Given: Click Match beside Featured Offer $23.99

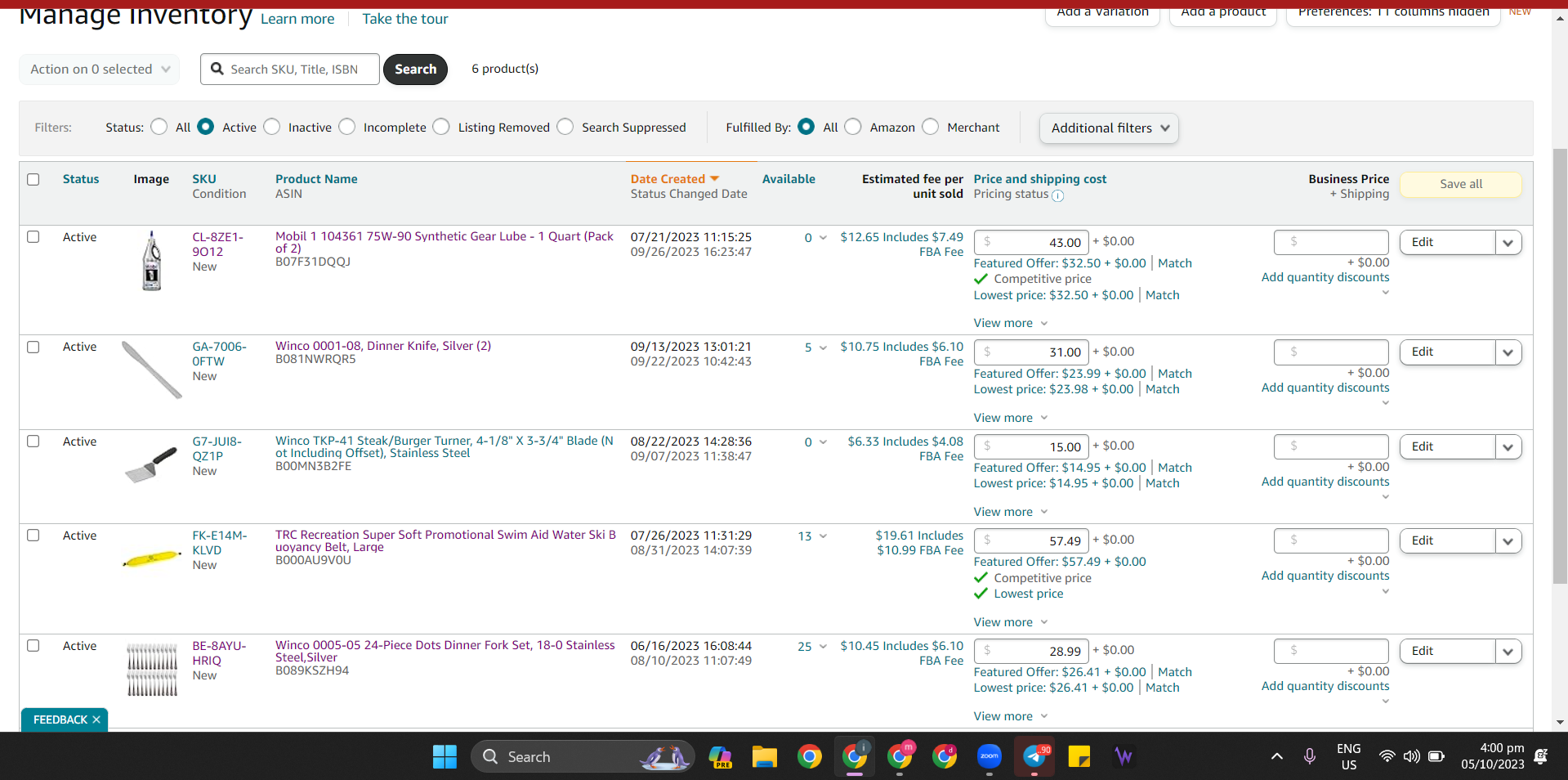Looking at the screenshot, I should pyautogui.click(x=1175, y=374).
